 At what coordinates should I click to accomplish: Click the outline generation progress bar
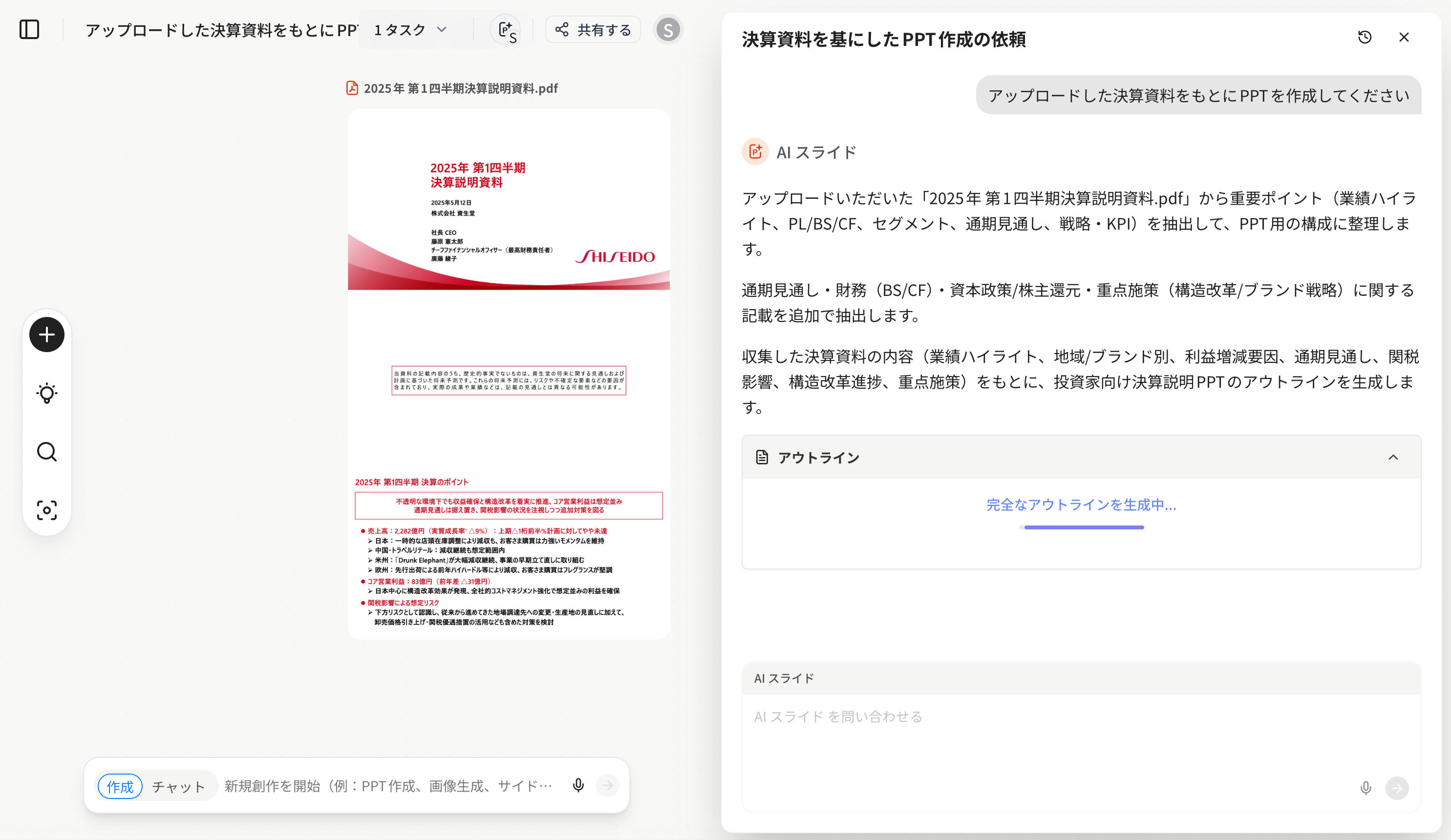click(x=1082, y=527)
